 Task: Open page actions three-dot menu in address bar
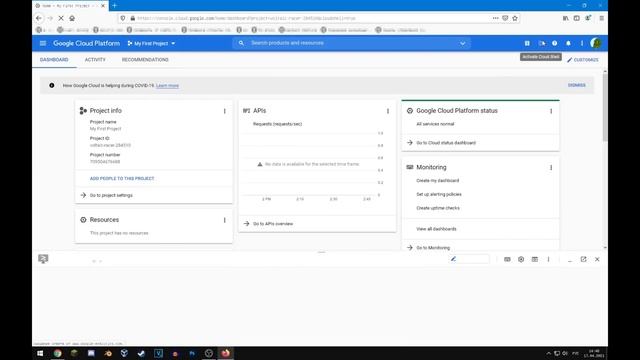click(x=495, y=18)
